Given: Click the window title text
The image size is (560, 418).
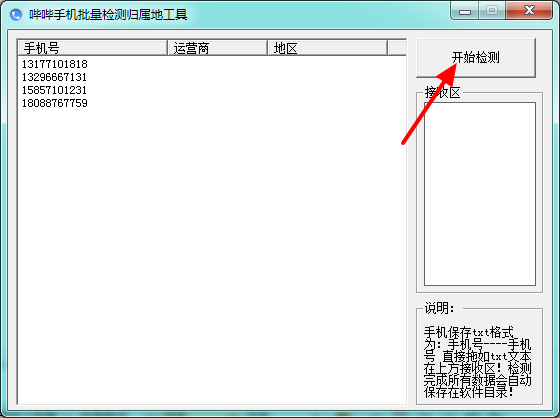Looking at the screenshot, I should 108,15.
